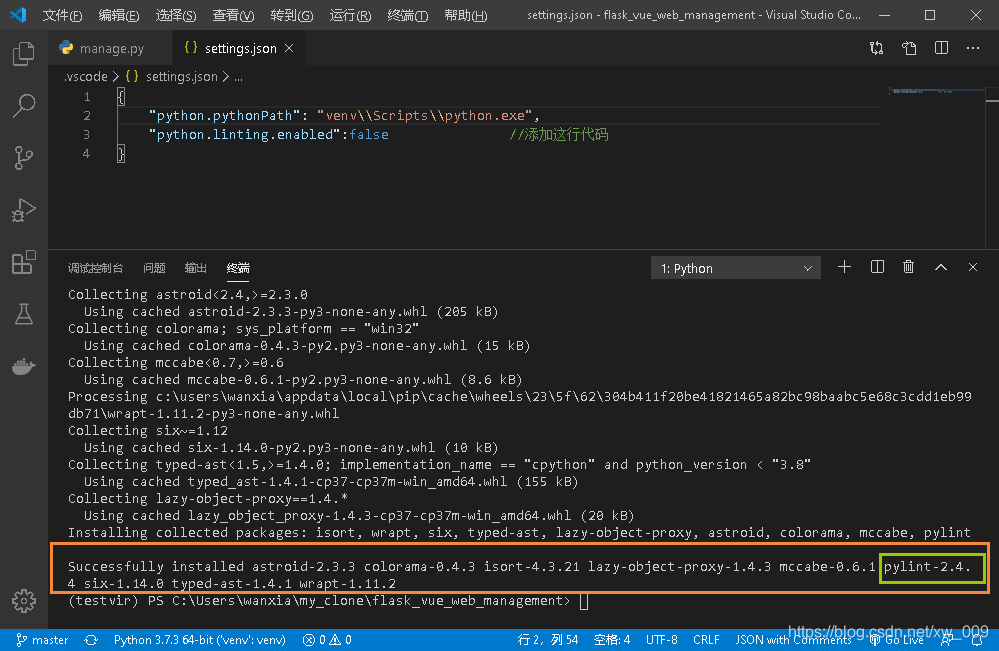Open the 1: Python terminal dropdown

(735, 267)
